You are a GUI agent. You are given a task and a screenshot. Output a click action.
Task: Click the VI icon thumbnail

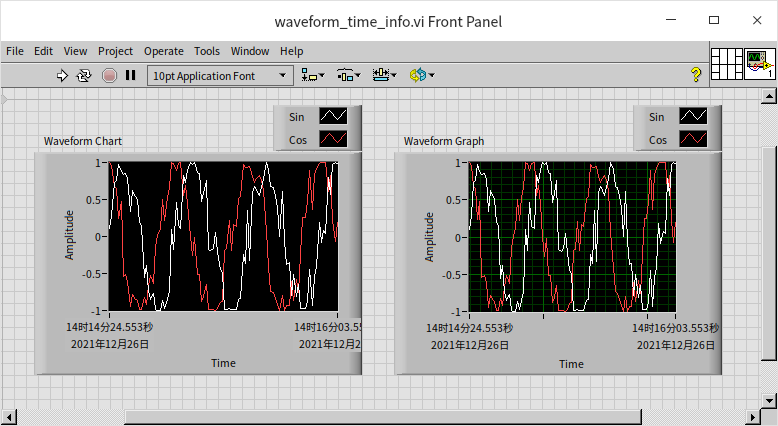coord(759,64)
